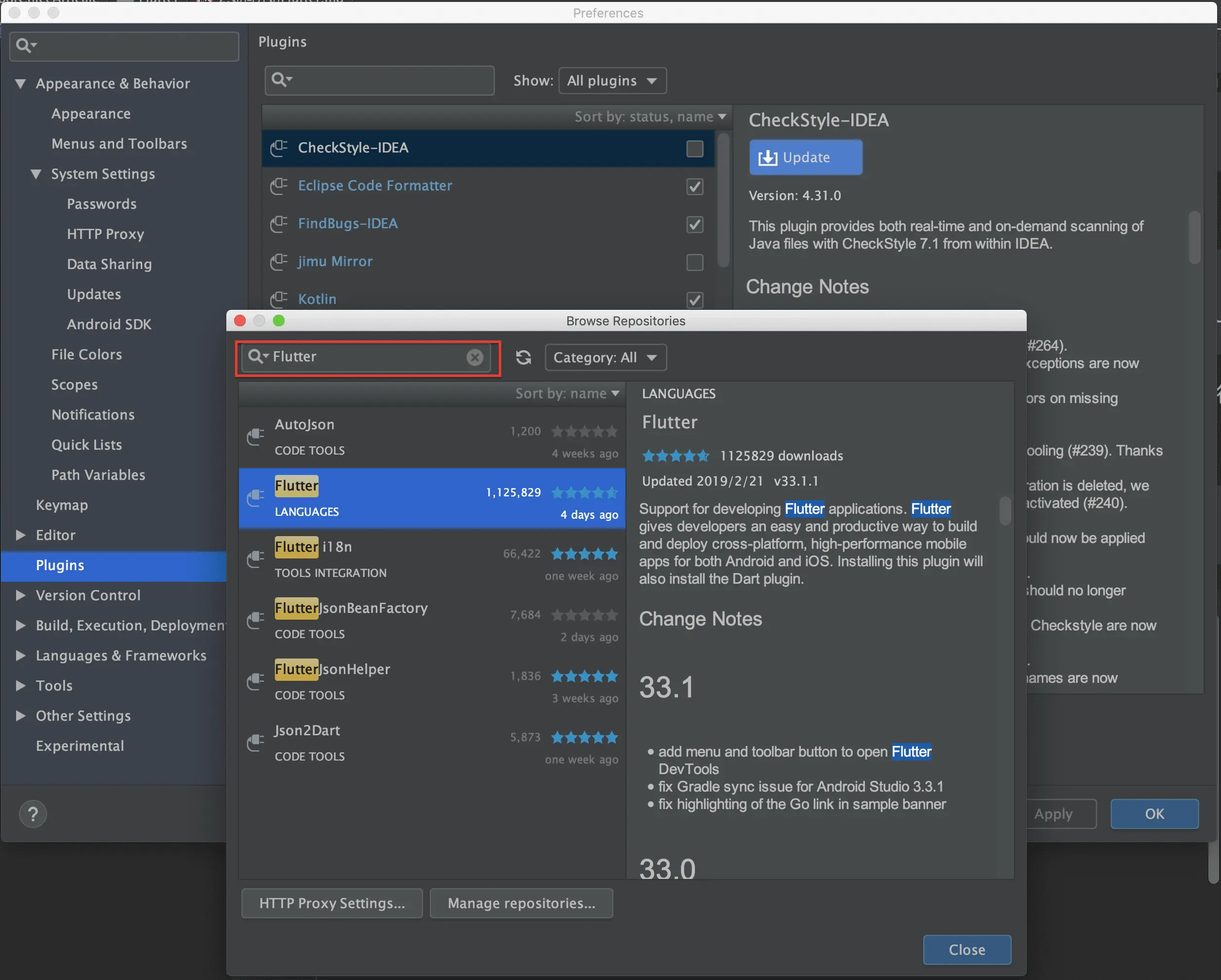Clear the Flutter search text

tap(475, 356)
